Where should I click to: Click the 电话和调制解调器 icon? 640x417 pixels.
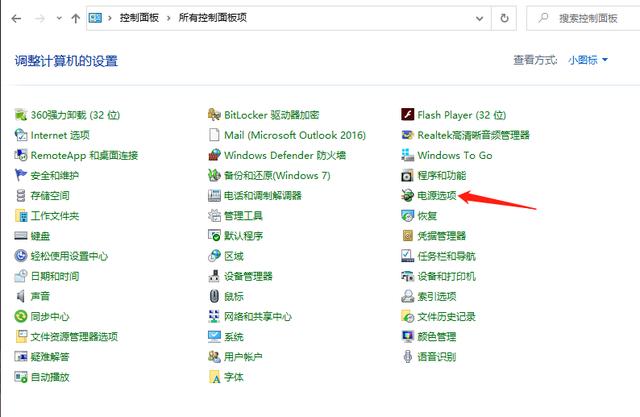pyautogui.click(x=214, y=195)
